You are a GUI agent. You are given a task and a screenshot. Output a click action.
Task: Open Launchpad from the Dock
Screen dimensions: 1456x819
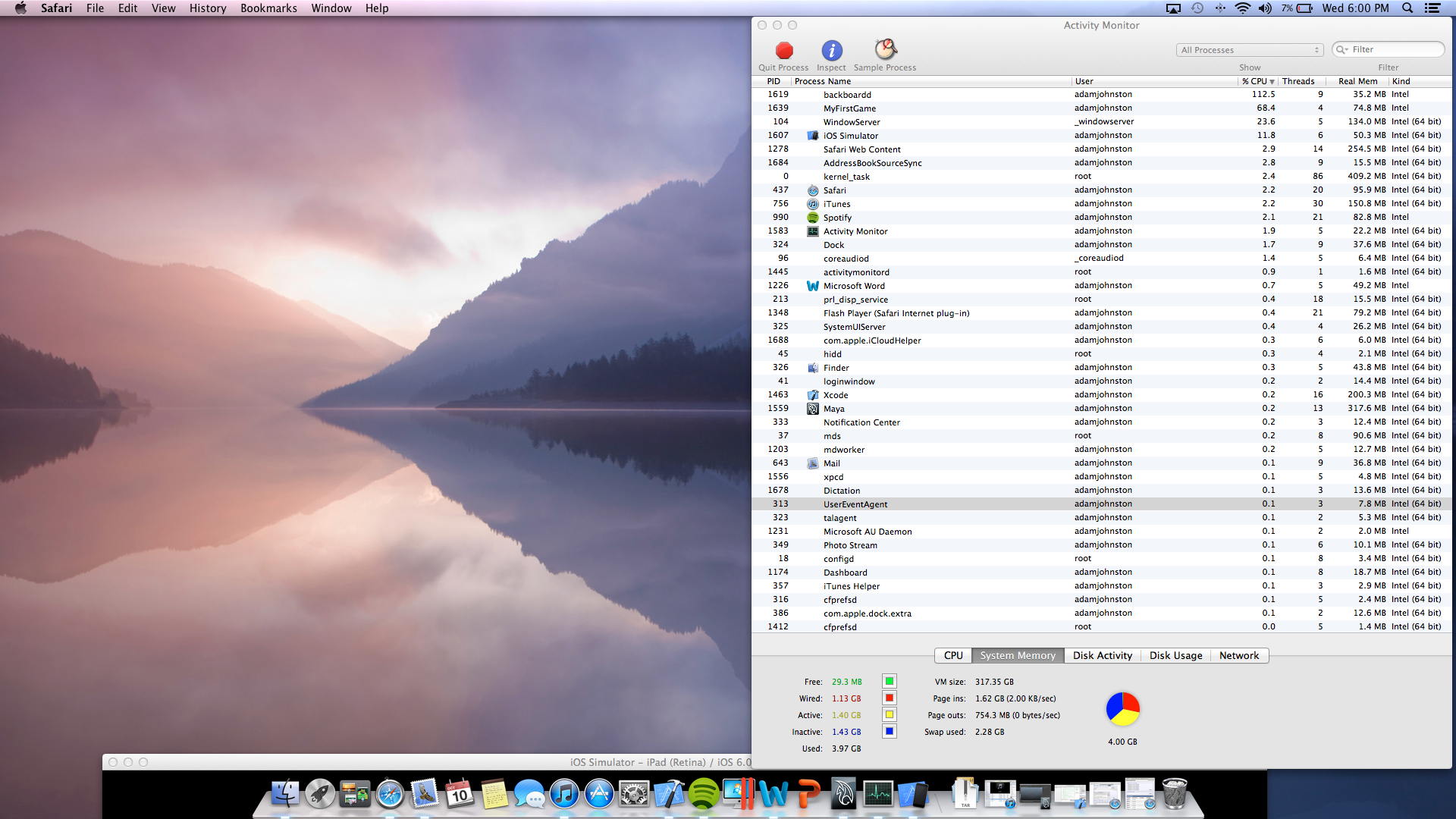pos(320,794)
